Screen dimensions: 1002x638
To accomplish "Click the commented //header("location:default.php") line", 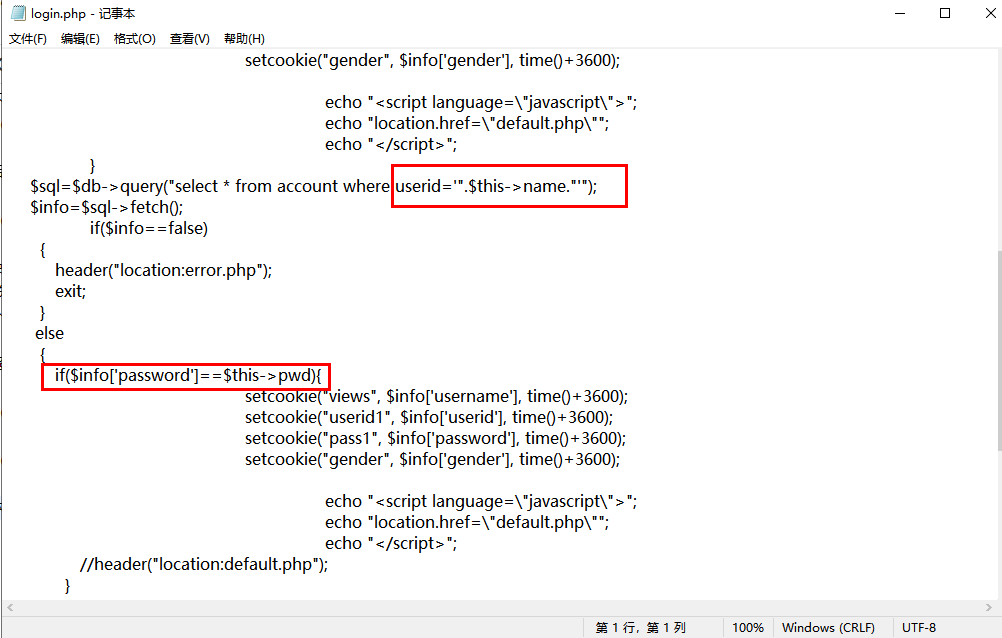I will (x=204, y=564).
